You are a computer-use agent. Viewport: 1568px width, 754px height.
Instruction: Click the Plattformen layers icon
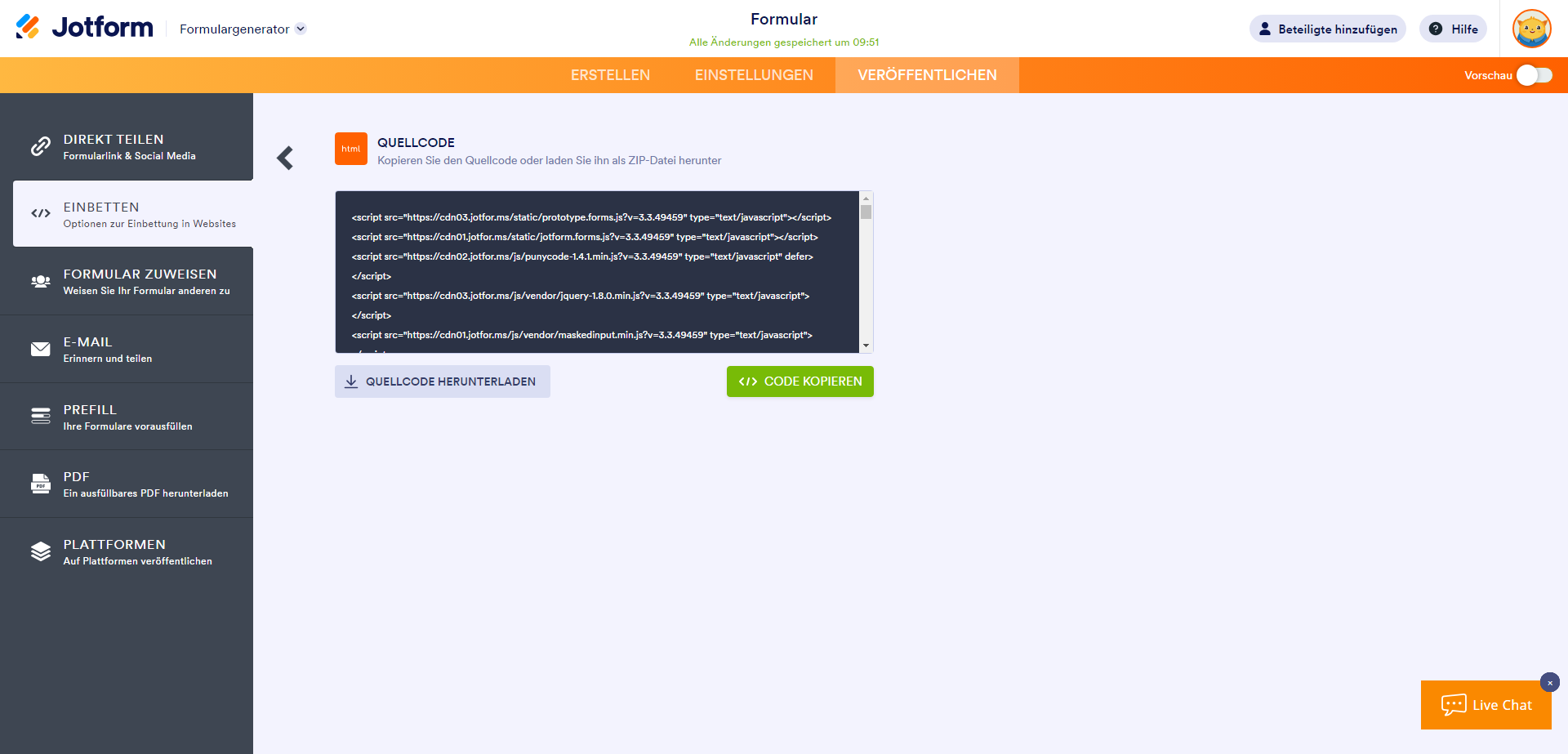[41, 551]
